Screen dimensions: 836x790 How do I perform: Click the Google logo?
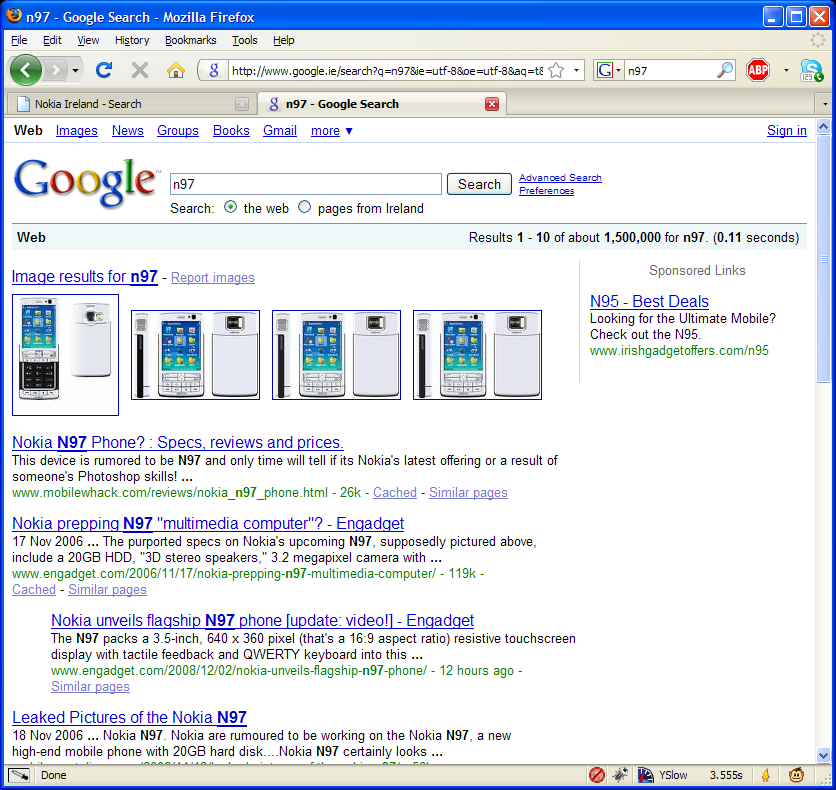click(x=86, y=183)
